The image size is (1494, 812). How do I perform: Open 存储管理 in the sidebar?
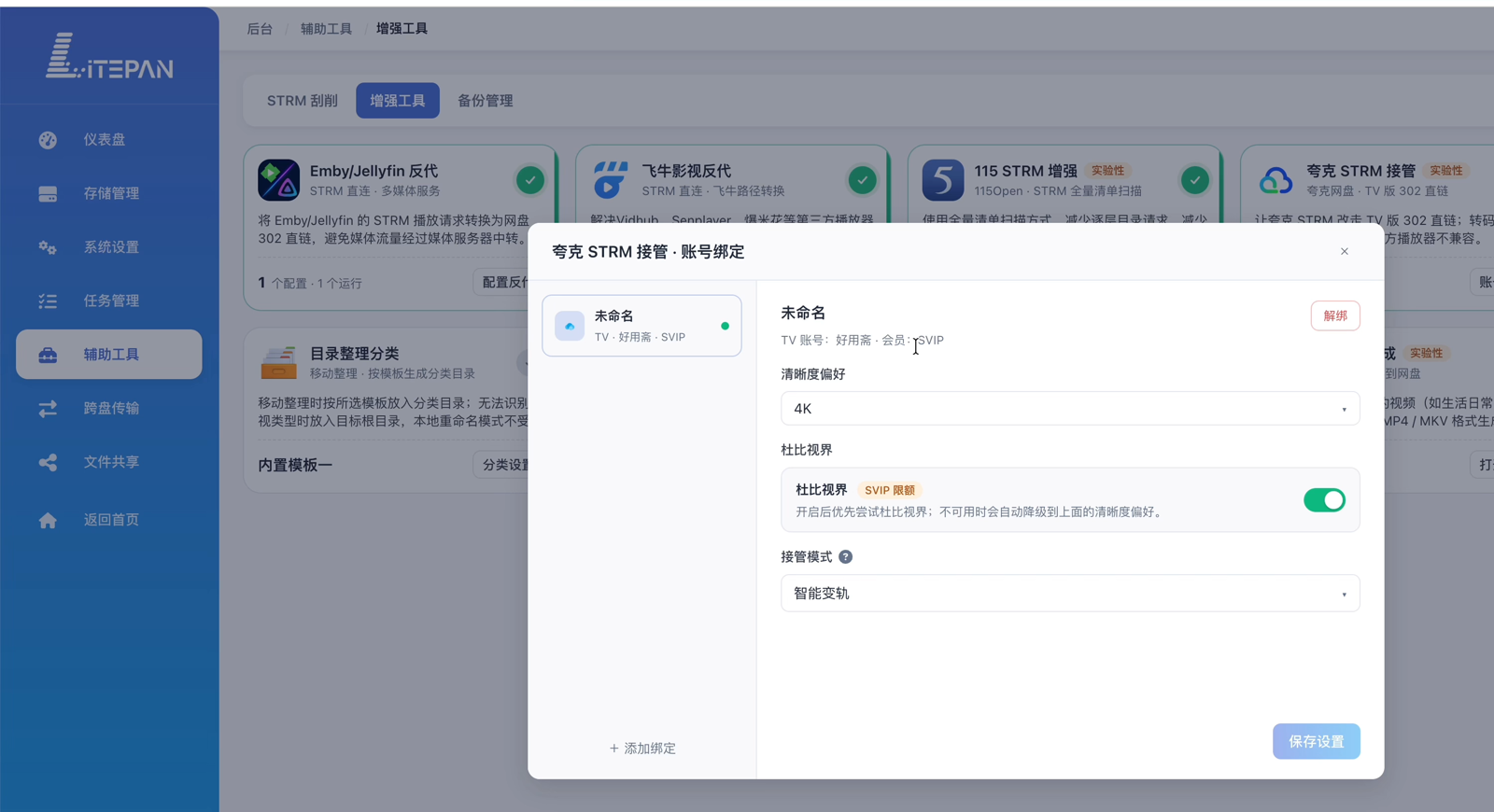click(x=109, y=194)
